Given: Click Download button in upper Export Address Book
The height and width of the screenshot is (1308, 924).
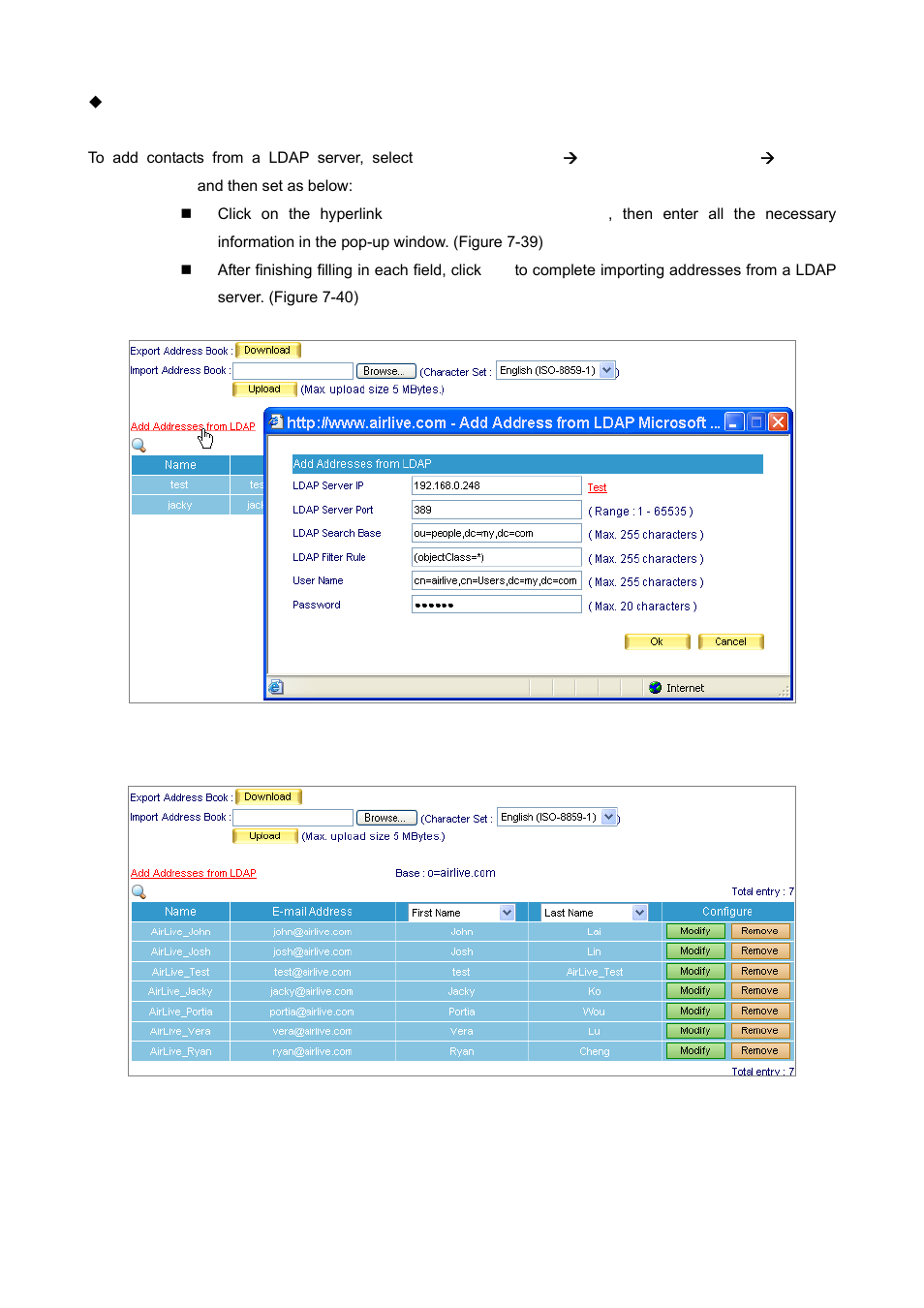Looking at the screenshot, I should [268, 351].
